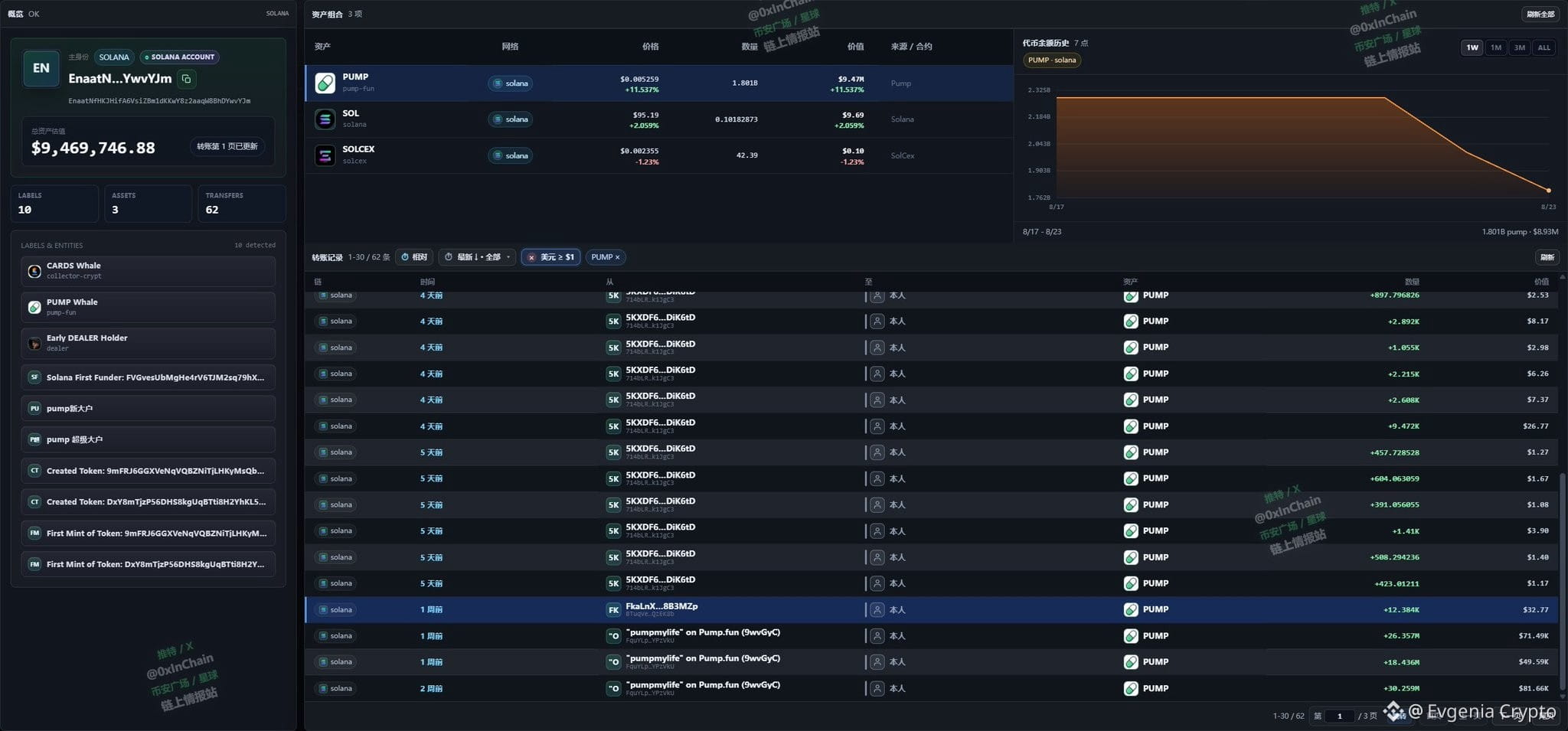Click the CARDS Whale label icon

click(34, 271)
